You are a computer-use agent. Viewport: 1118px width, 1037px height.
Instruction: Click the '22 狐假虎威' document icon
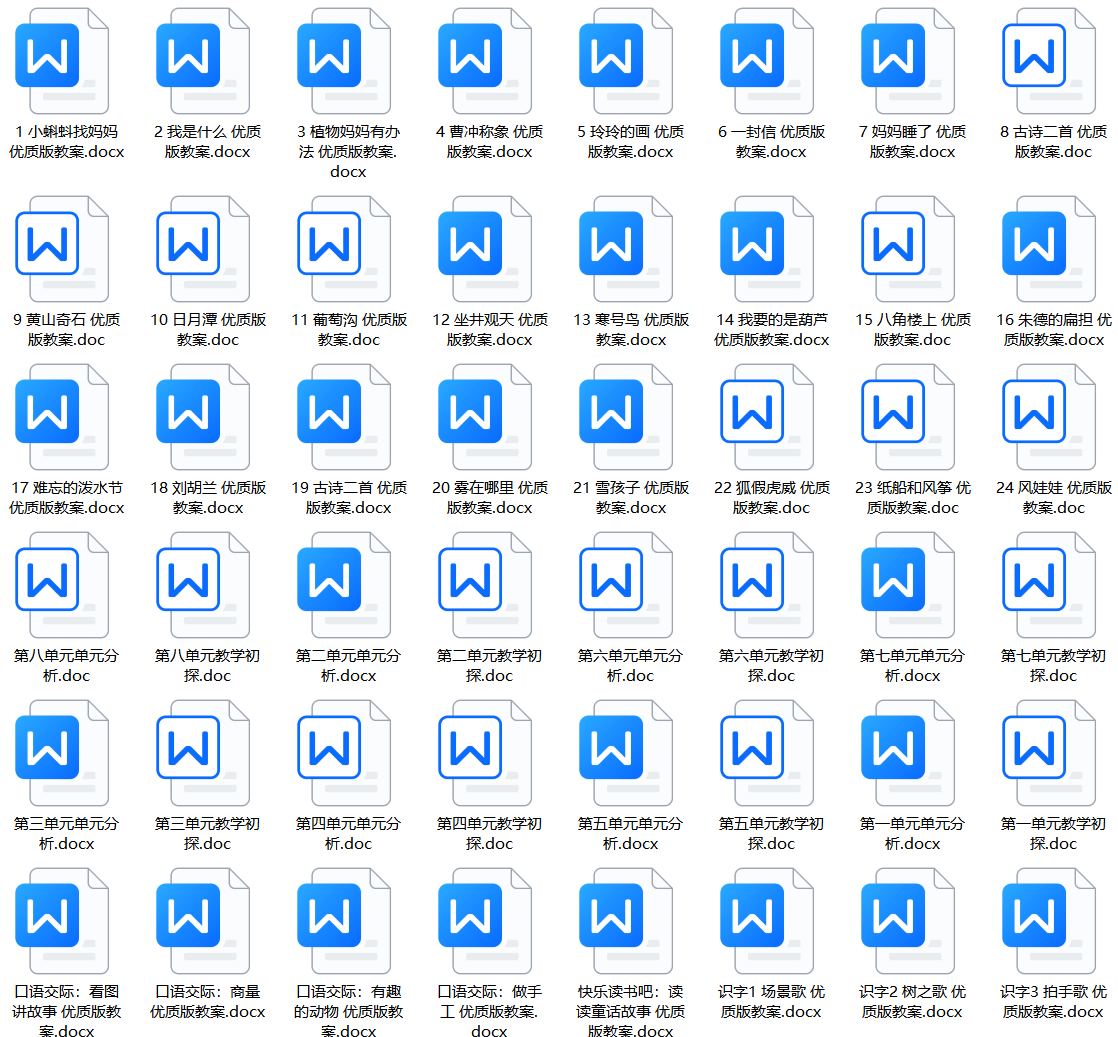coord(768,417)
